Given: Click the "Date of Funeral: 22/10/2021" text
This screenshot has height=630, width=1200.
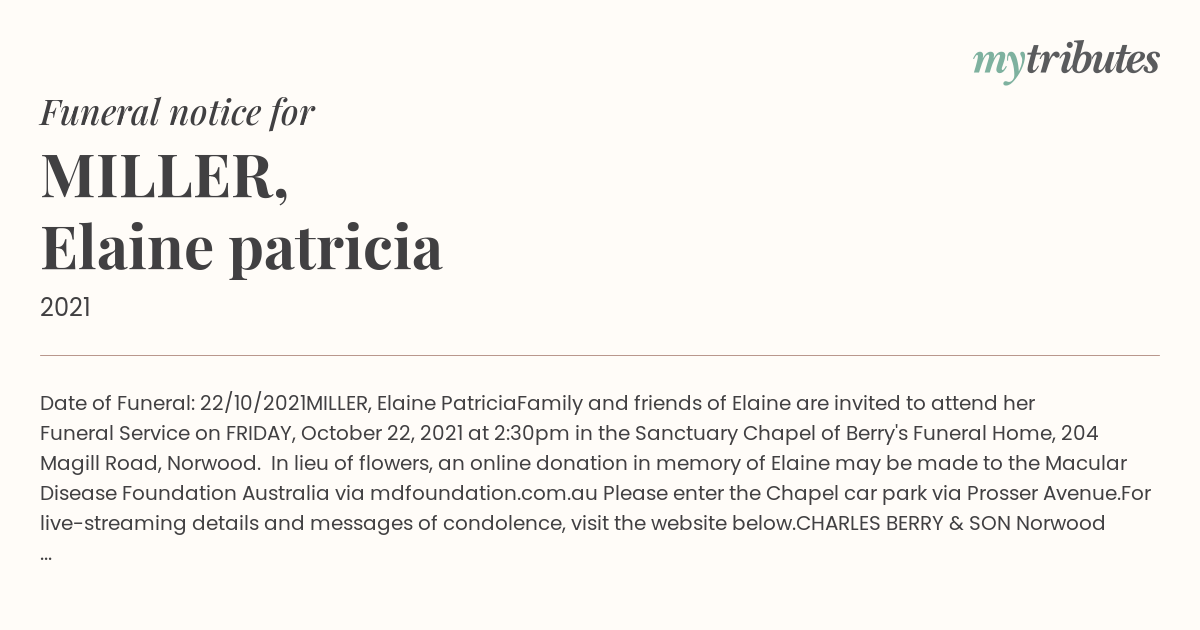Looking at the screenshot, I should point(173,404).
